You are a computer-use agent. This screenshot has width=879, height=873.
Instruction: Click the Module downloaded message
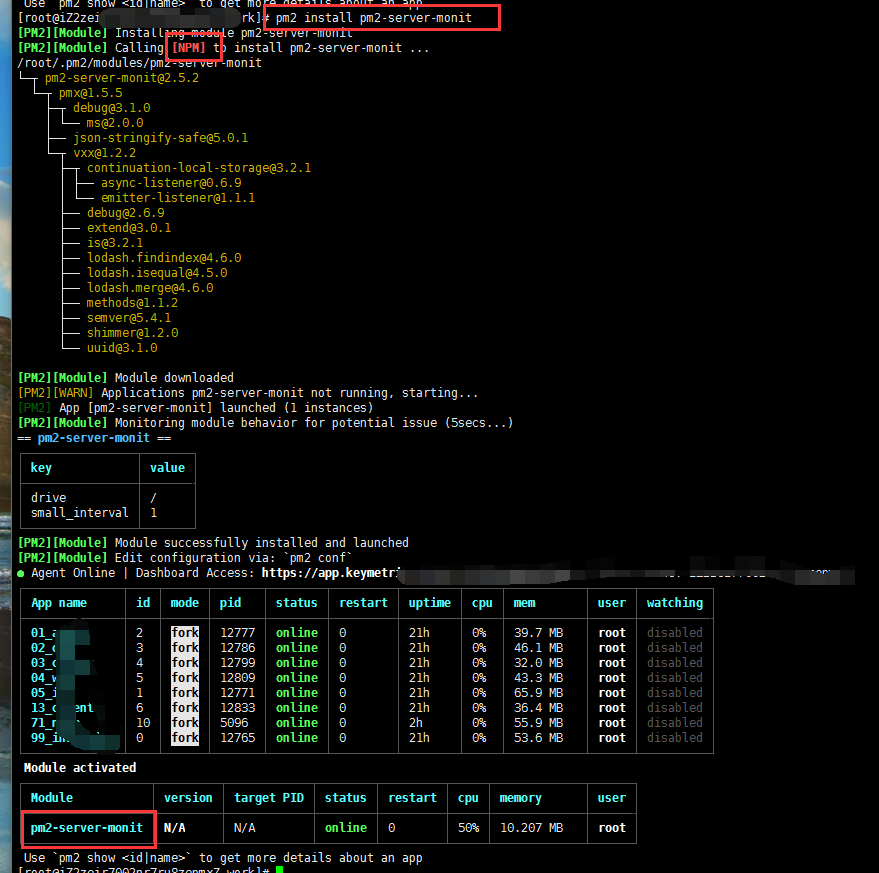pos(174,378)
